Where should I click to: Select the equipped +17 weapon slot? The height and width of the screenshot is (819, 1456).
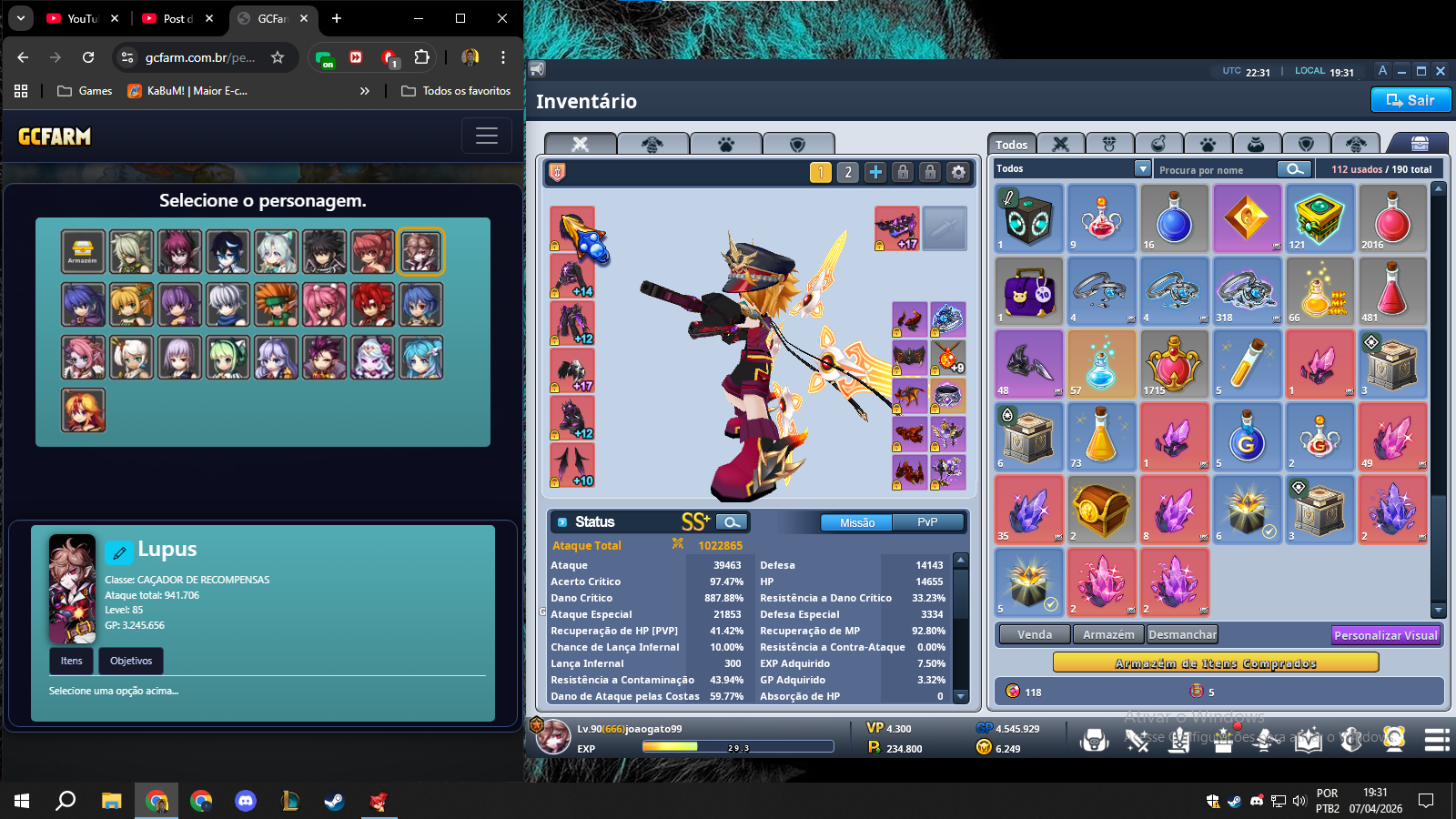tap(897, 228)
